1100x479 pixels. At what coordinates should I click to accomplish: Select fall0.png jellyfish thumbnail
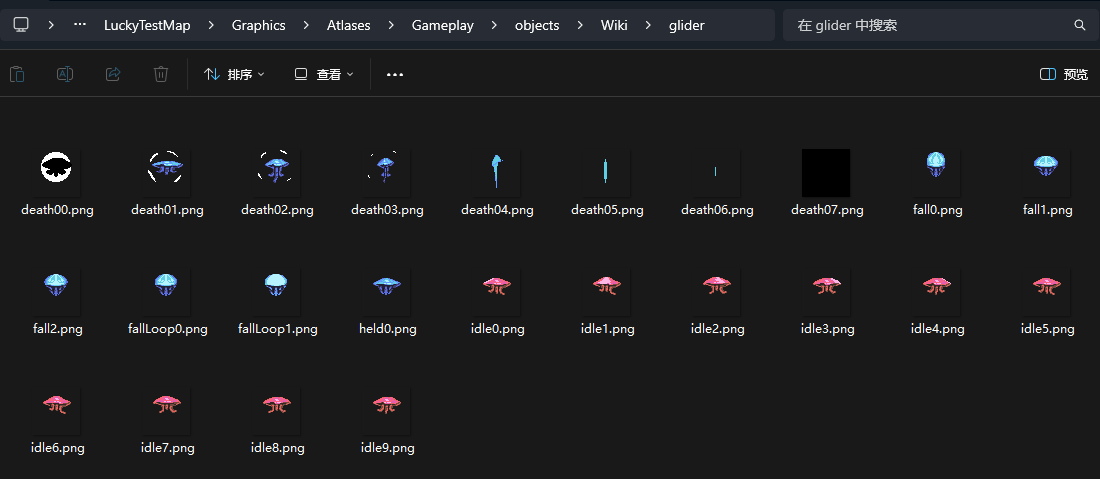(937, 173)
